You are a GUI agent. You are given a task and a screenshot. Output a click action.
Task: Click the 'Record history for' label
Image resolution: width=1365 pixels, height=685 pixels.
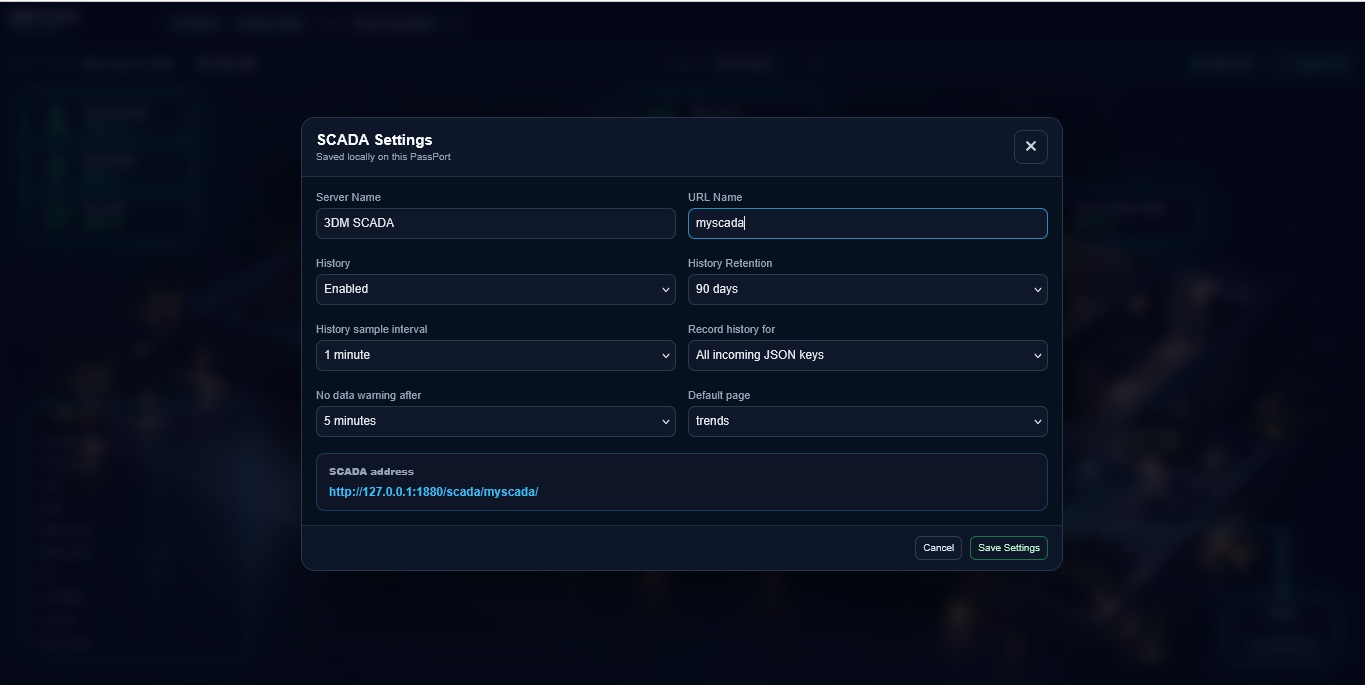pyautogui.click(x=731, y=329)
